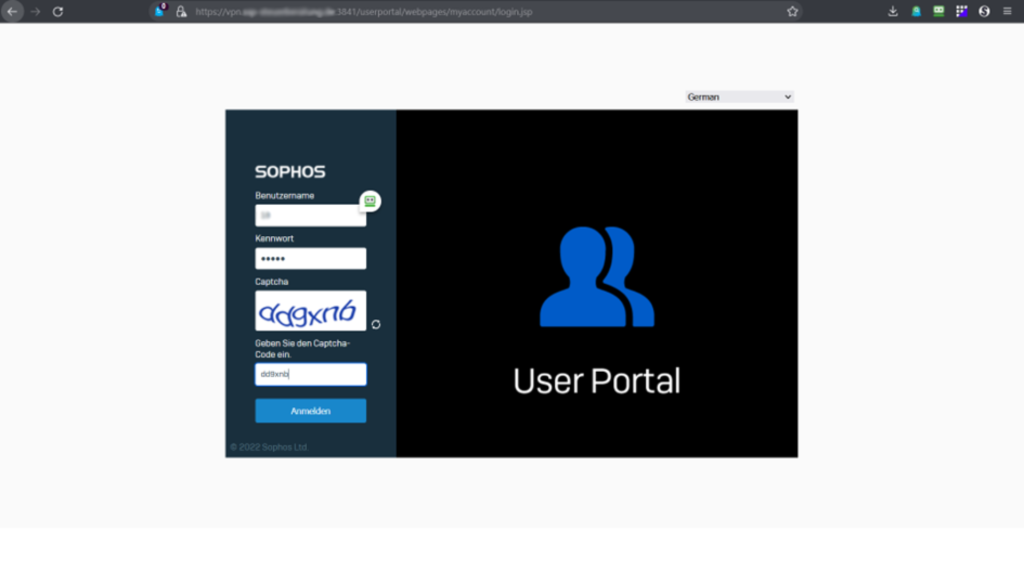
Task: Open the green padlock extension
Action: point(916,12)
